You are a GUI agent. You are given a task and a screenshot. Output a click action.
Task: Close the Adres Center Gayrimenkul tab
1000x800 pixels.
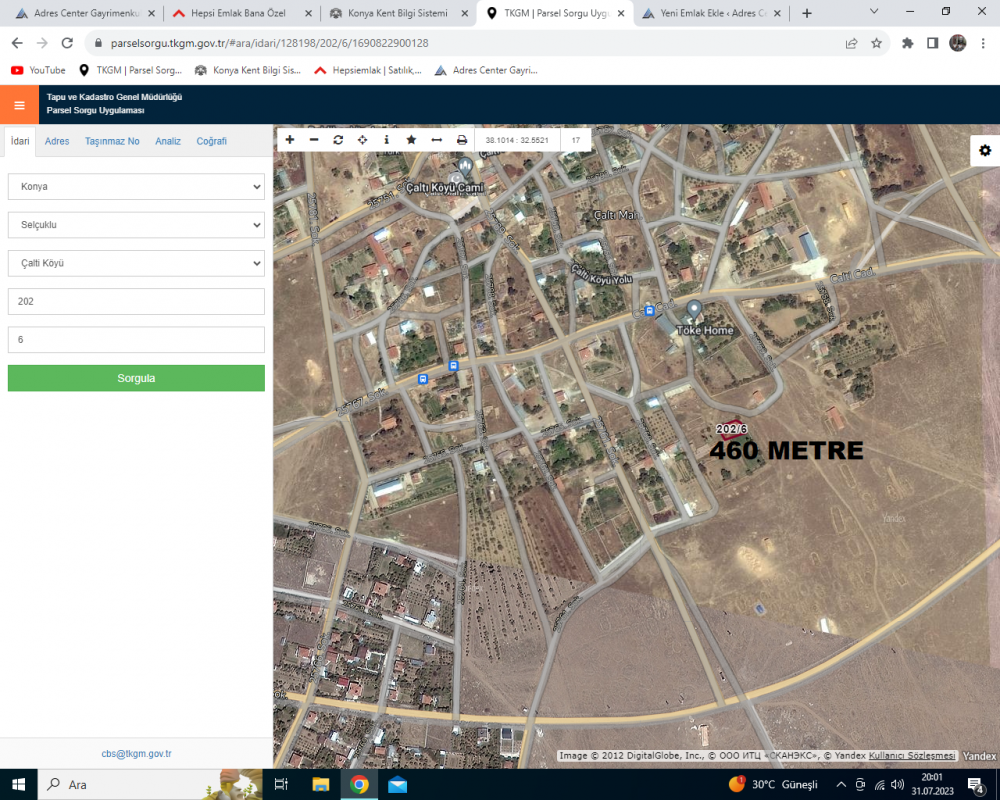[151, 13]
